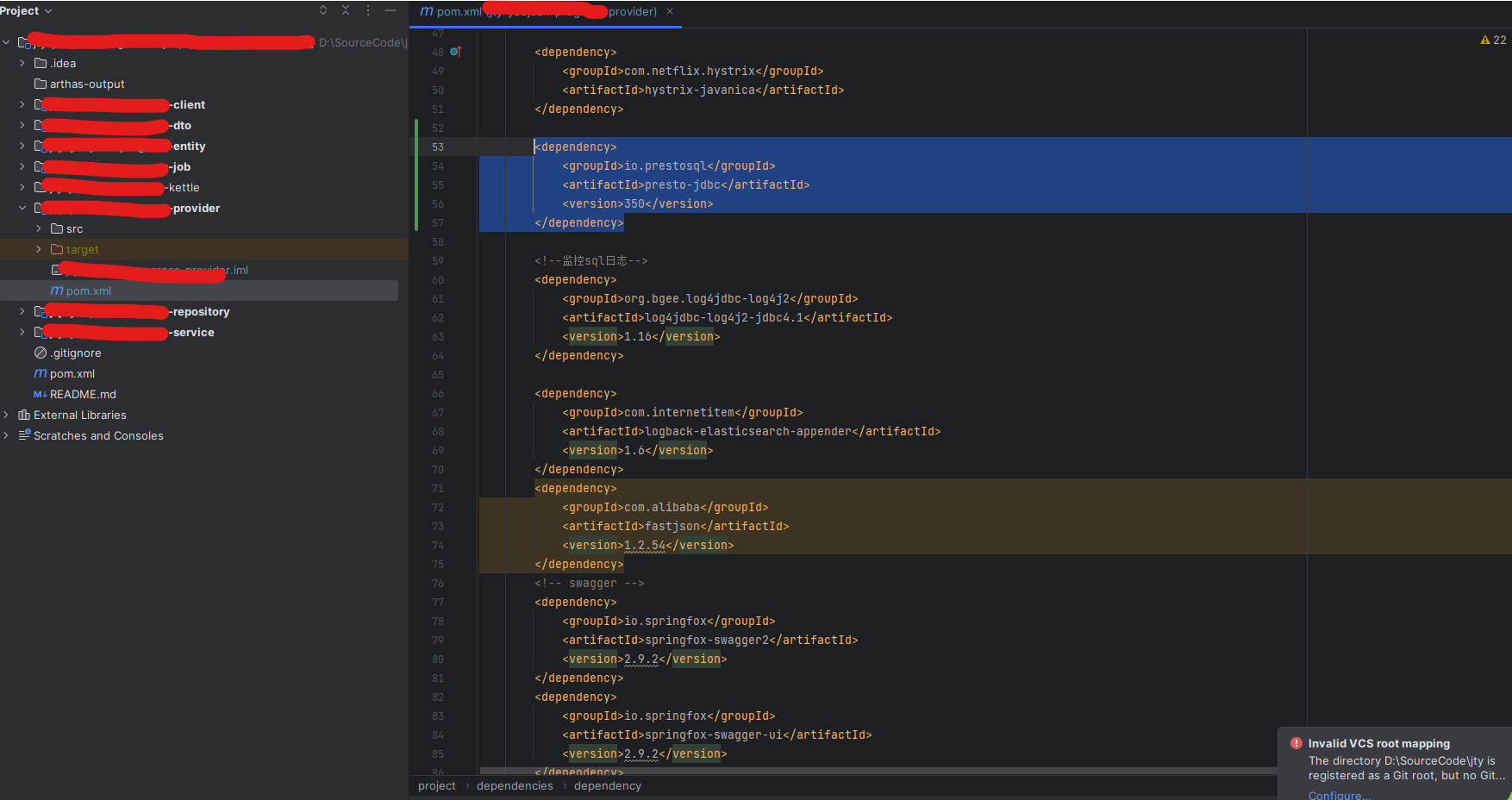1512x800 pixels.
Task: Collapse the -provider module chevron
Action: tap(22, 208)
